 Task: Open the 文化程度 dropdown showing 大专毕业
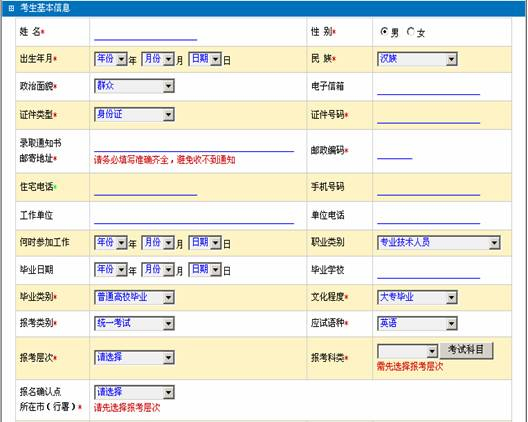417,297
